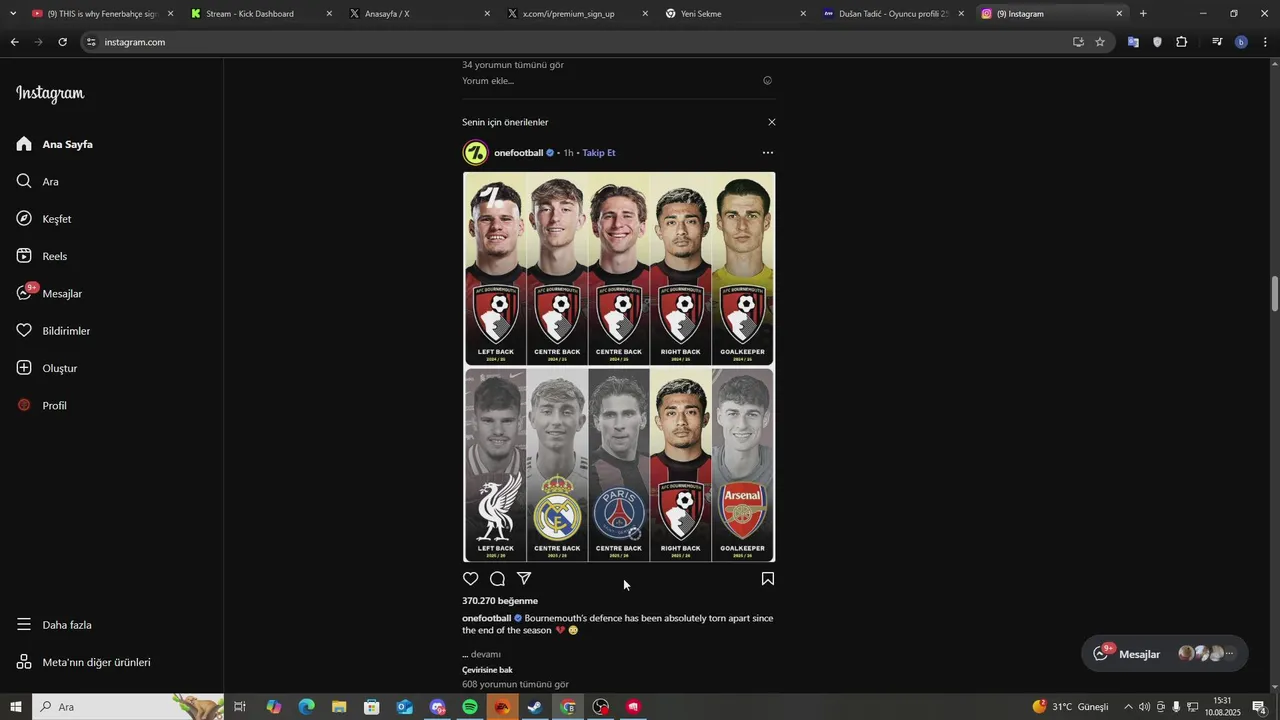
Task: Open the 370.270 beğenme likes list
Action: pos(500,601)
